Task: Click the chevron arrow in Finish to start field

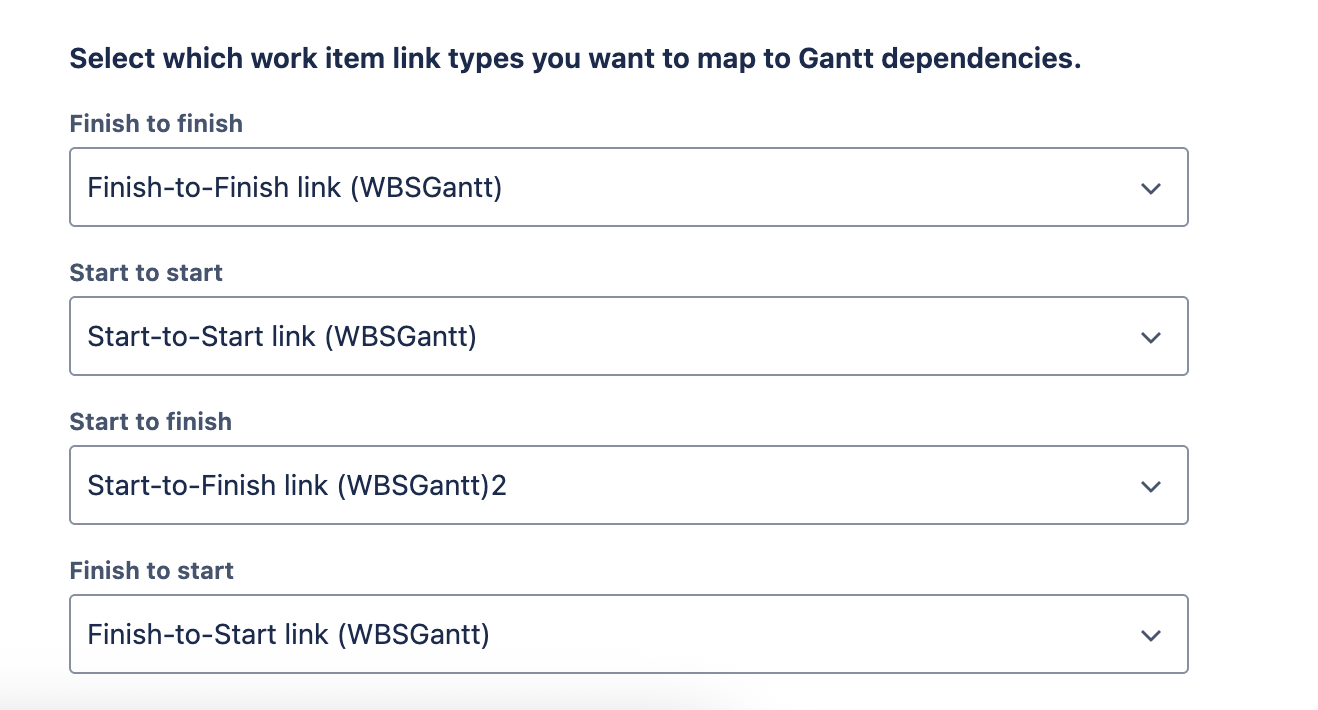Action: [x=1151, y=635]
